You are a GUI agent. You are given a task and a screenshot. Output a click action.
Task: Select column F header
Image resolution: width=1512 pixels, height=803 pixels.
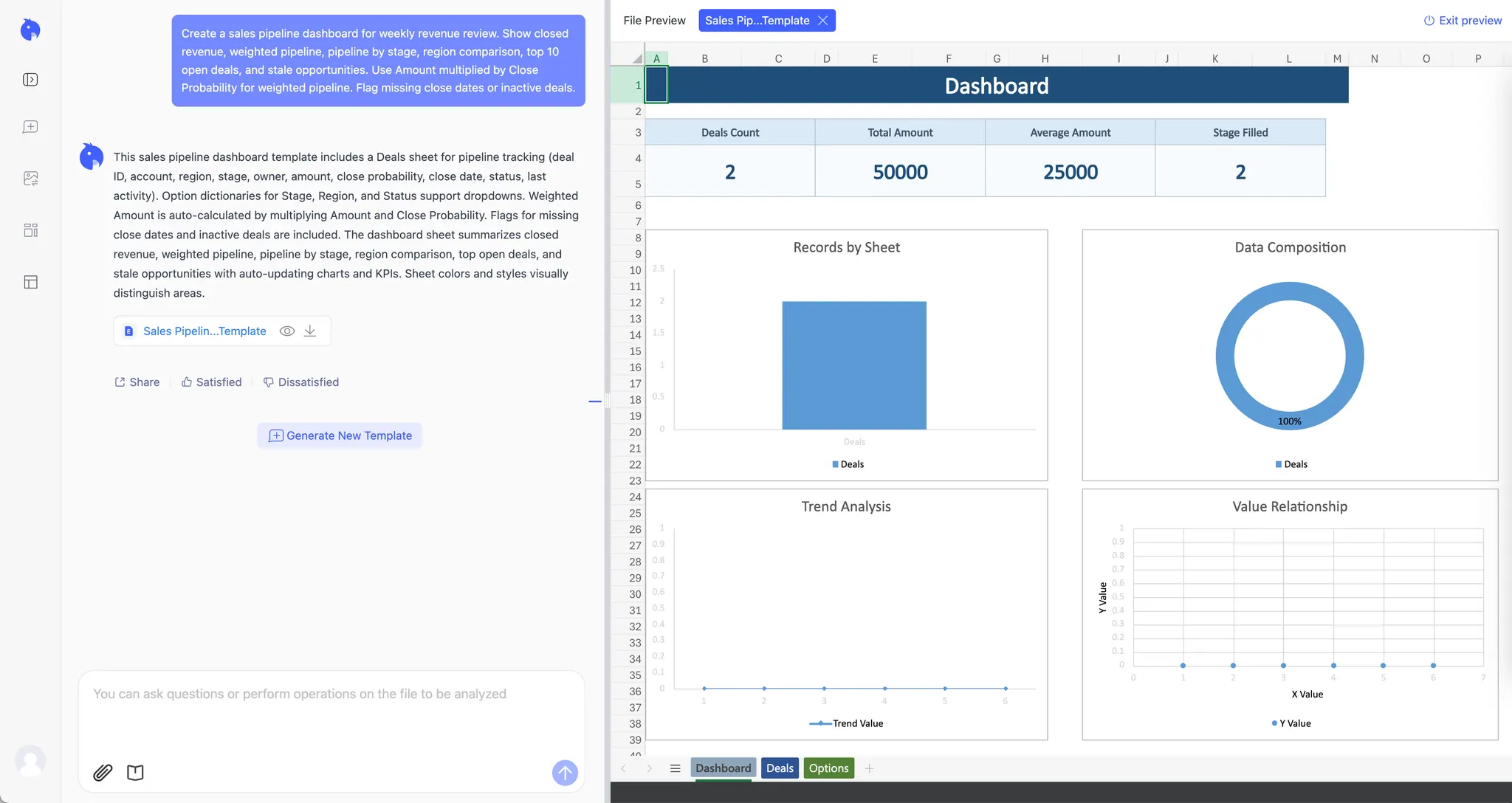pos(949,58)
